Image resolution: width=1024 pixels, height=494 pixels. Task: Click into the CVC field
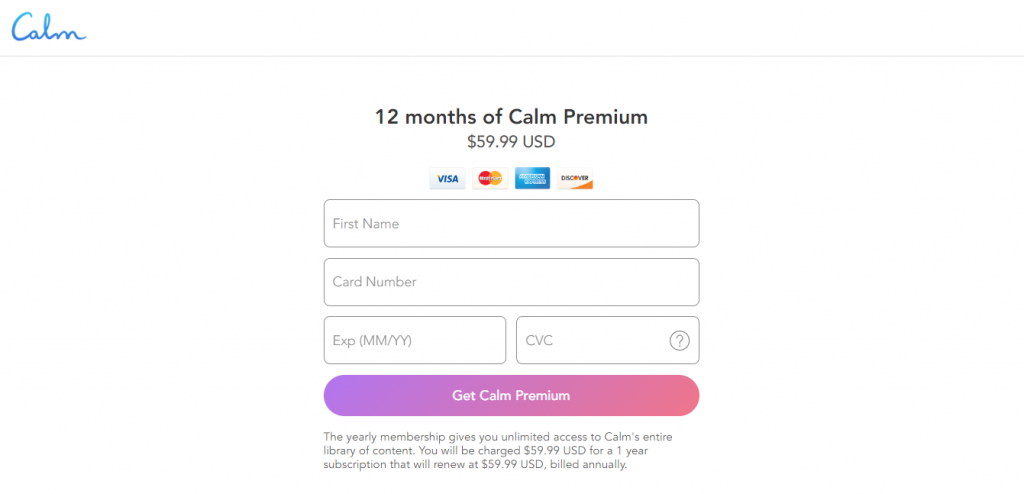click(x=607, y=340)
